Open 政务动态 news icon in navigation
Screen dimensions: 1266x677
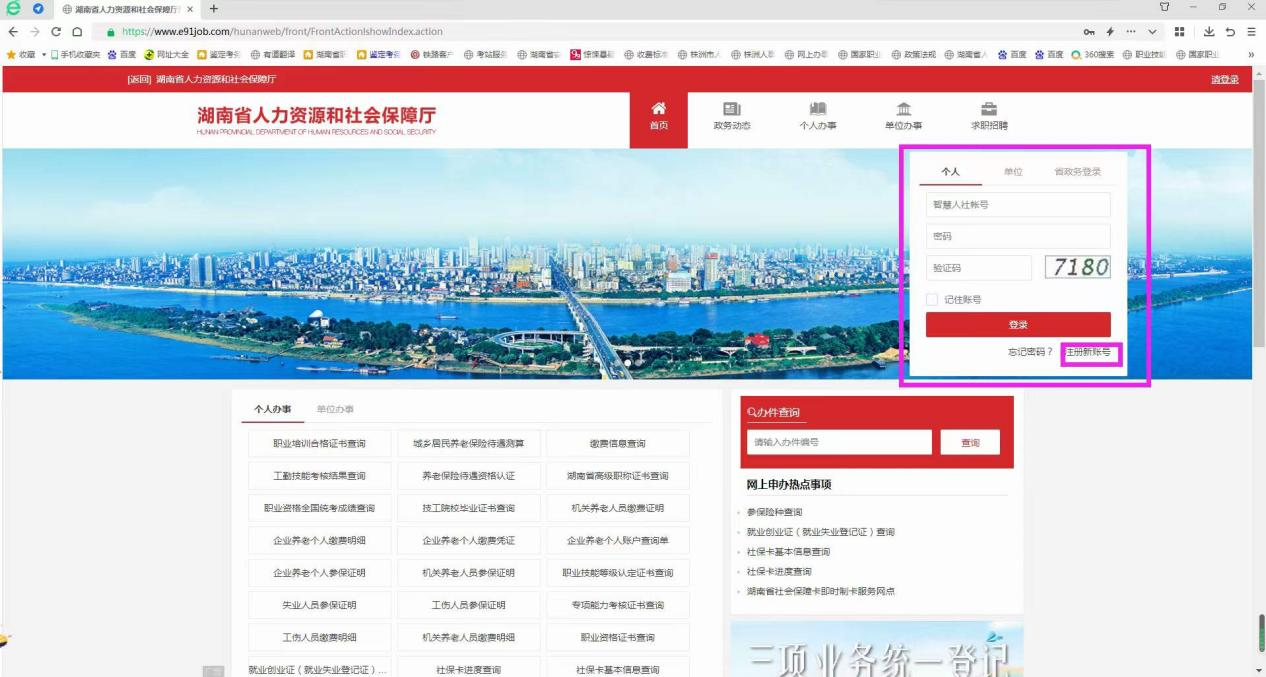coord(731,109)
